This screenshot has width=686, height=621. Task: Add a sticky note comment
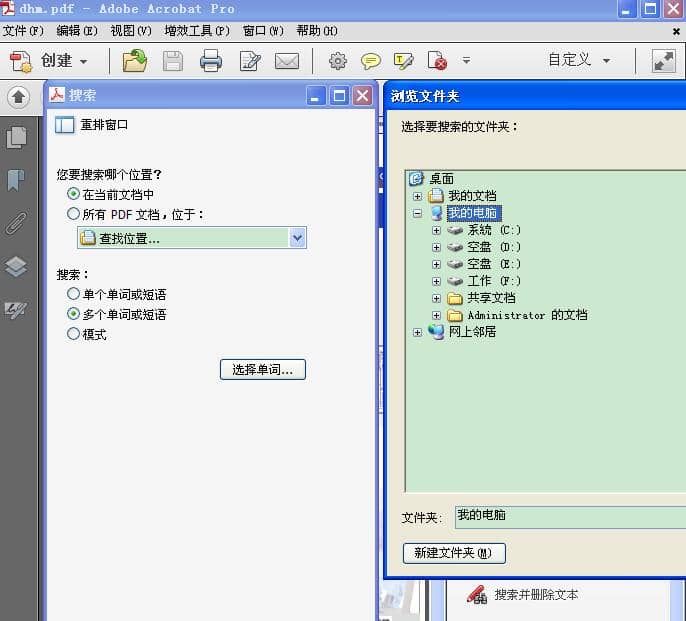coord(371,61)
